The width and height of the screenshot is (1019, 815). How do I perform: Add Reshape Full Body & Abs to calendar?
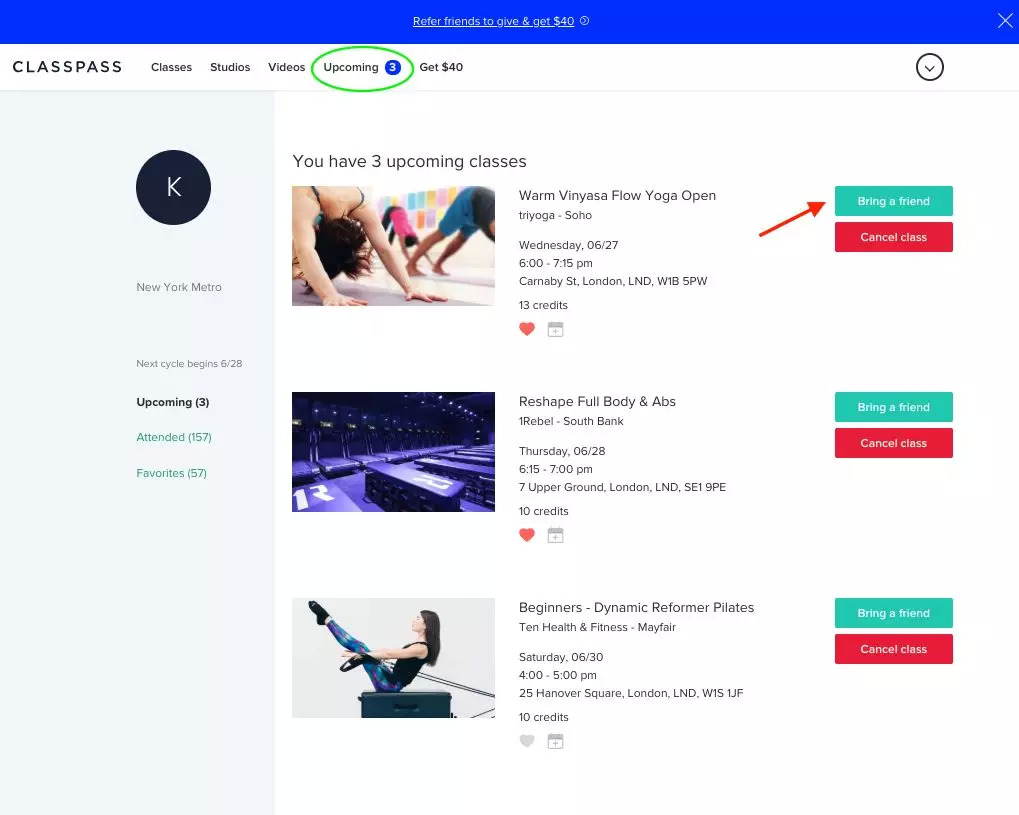pos(556,536)
